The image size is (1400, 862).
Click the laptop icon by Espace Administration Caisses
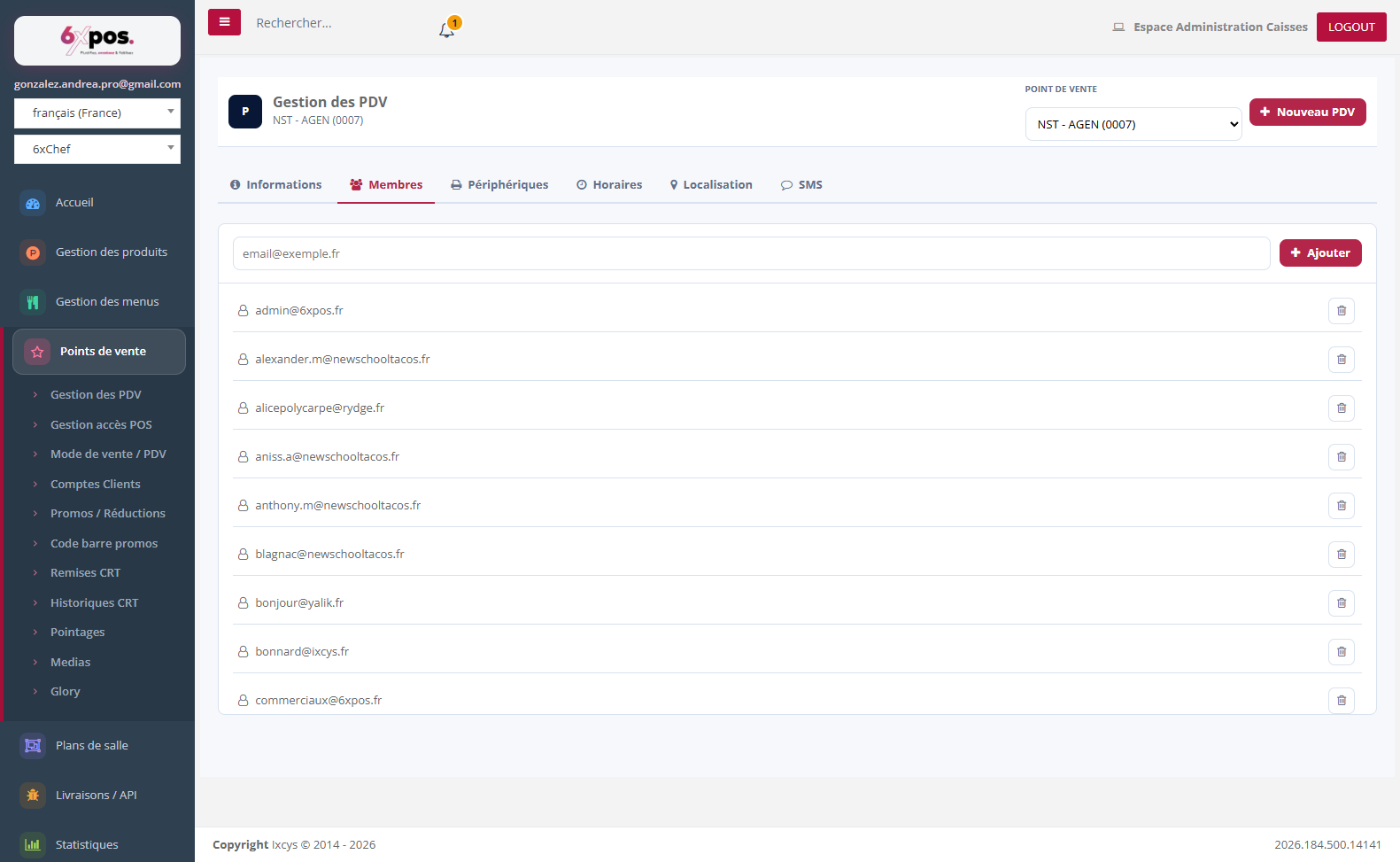point(1118,27)
